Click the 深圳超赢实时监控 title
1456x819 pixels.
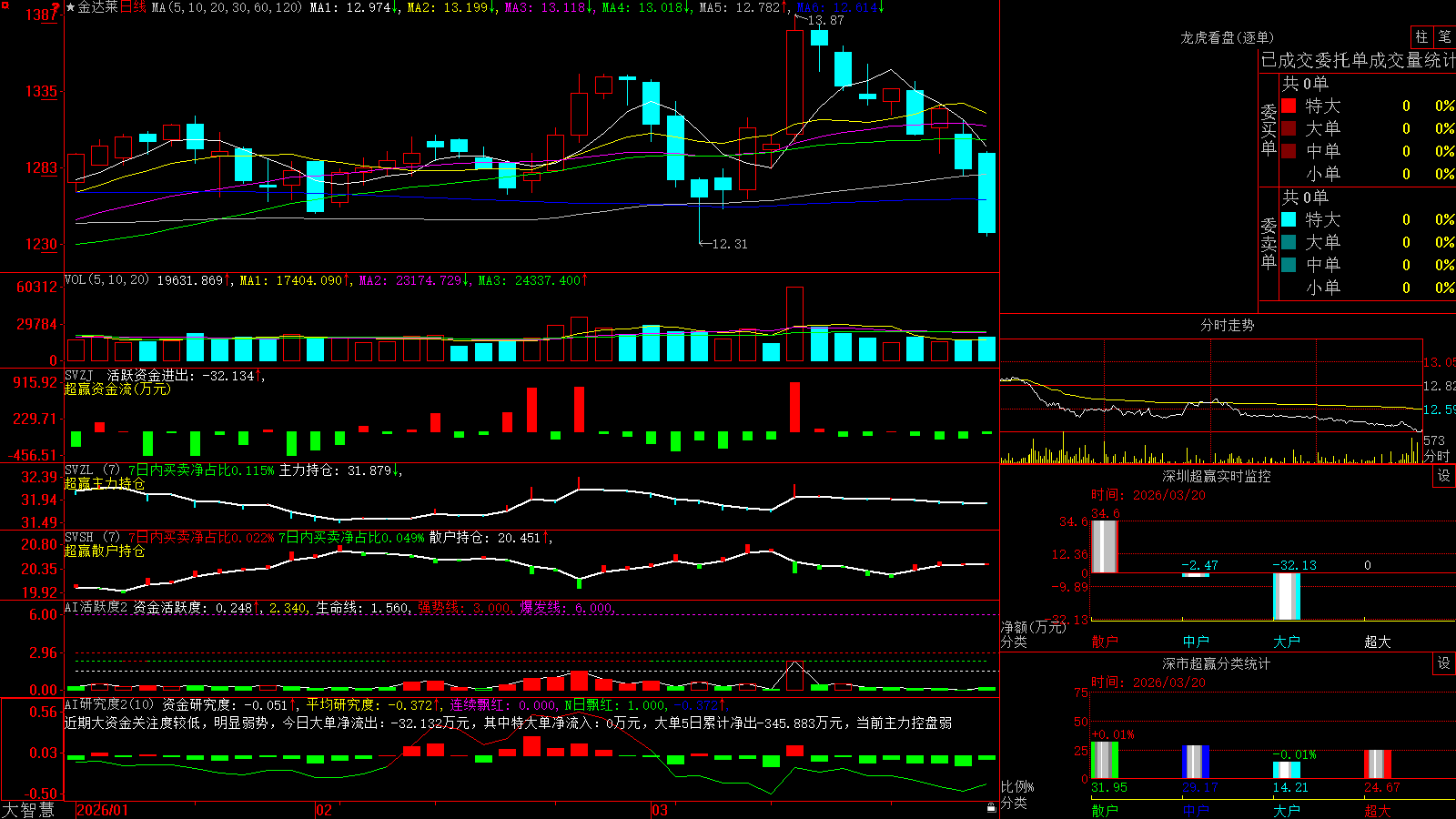point(1217,476)
